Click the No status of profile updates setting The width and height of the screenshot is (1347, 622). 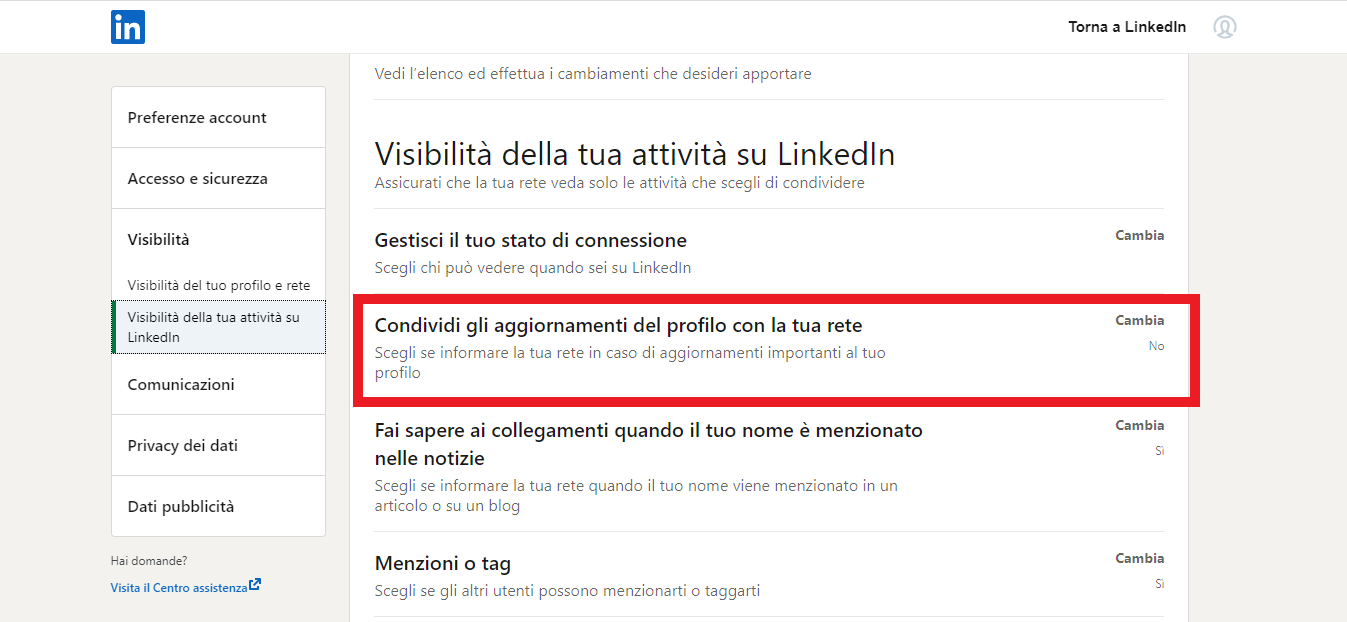tap(1156, 345)
